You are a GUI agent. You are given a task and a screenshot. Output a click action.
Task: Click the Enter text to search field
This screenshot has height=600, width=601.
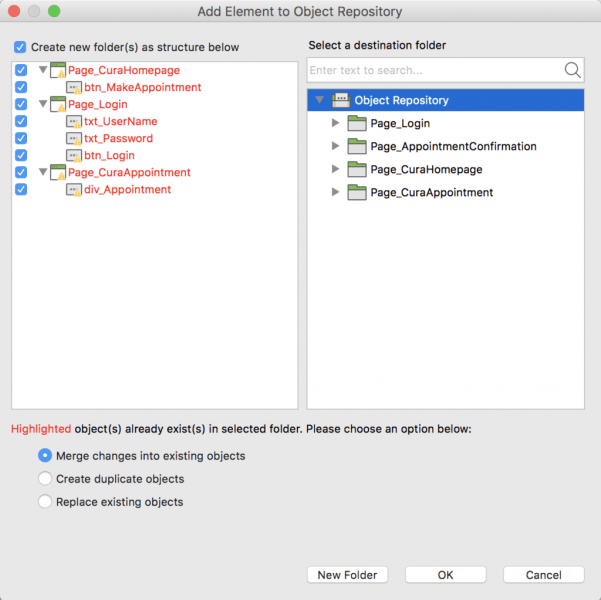(x=434, y=70)
